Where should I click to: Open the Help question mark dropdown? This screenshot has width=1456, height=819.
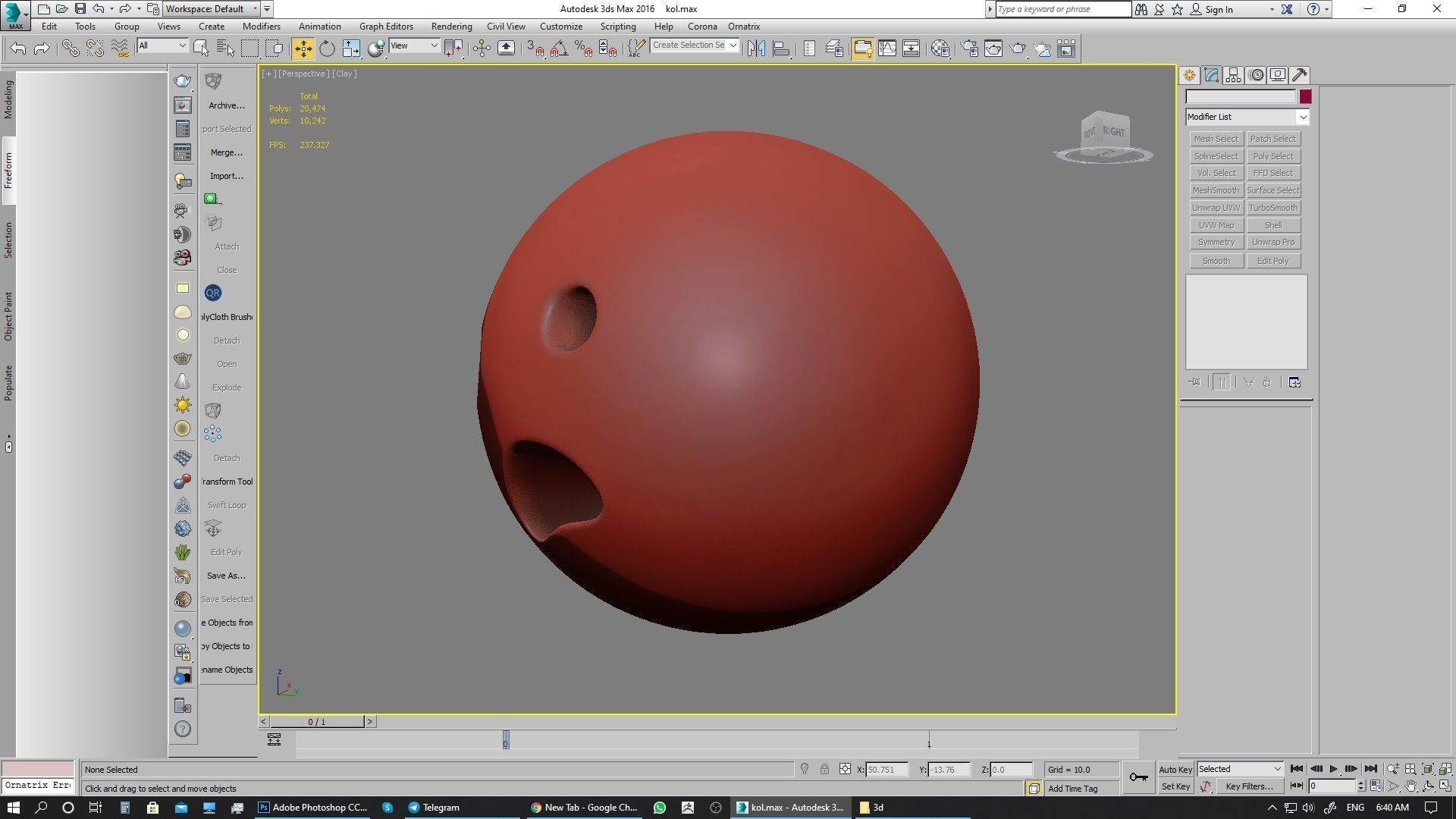pos(1317,9)
